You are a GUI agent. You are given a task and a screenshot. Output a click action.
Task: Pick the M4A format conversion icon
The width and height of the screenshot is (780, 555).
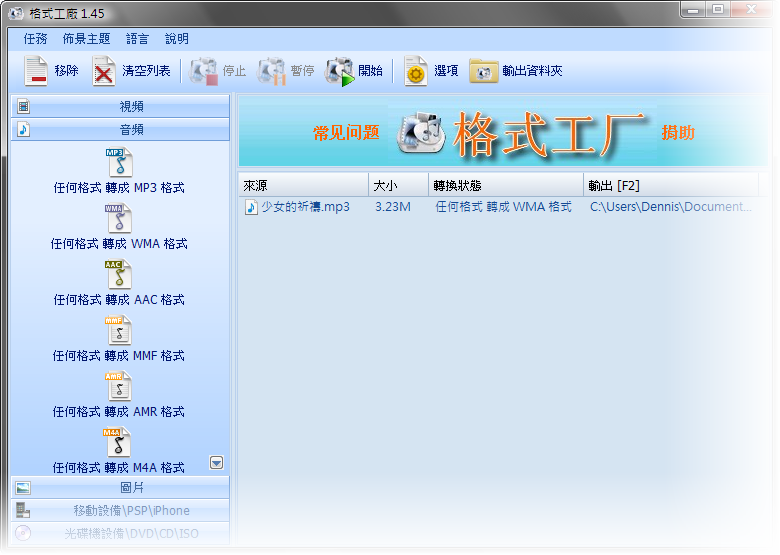117,442
